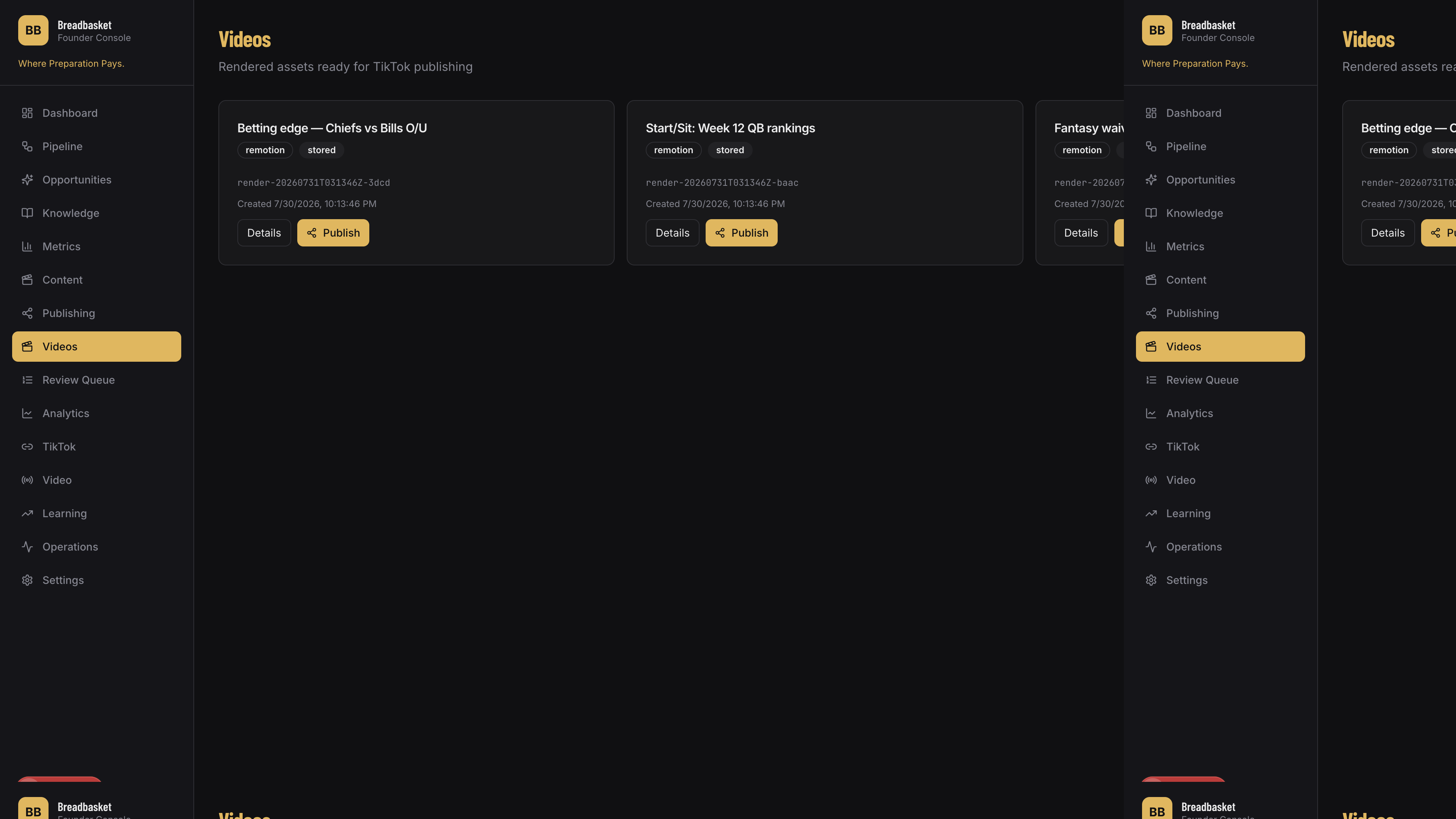Viewport: 1456px width, 819px height.
Task: Click stored tag on Week 12 QB rankings card
Action: (730, 150)
